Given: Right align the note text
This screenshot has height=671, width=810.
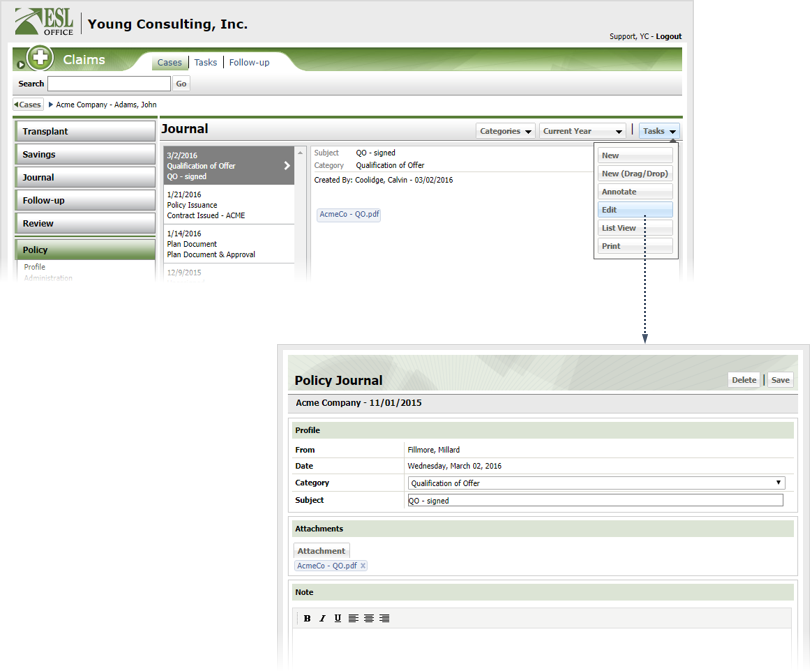Looking at the screenshot, I should 385,618.
